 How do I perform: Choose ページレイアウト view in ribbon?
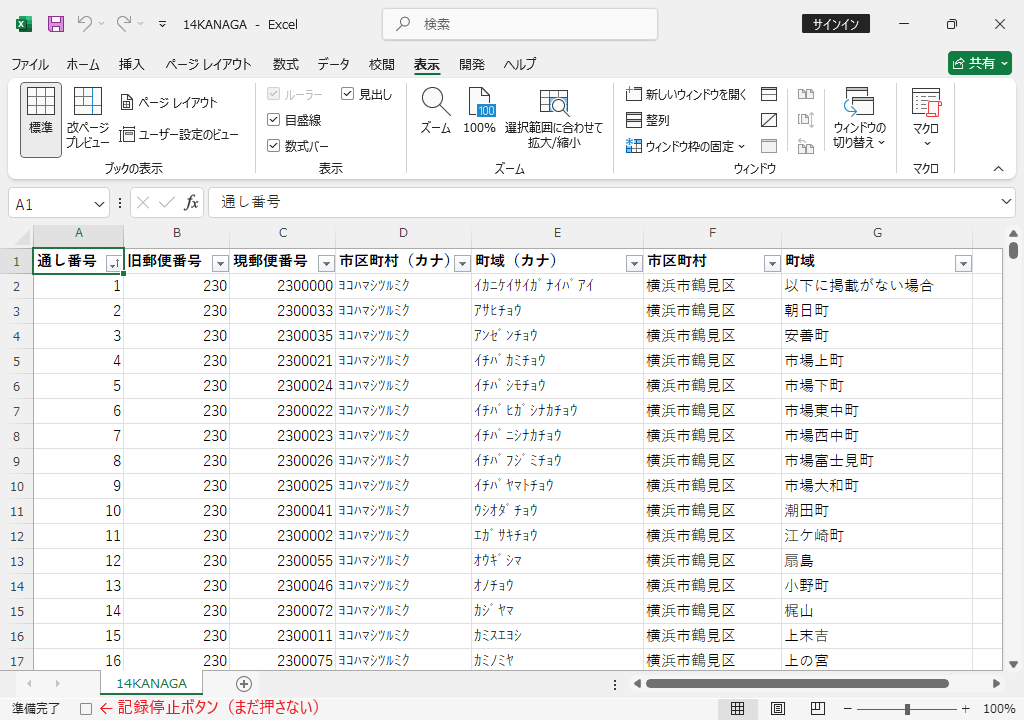(x=169, y=103)
